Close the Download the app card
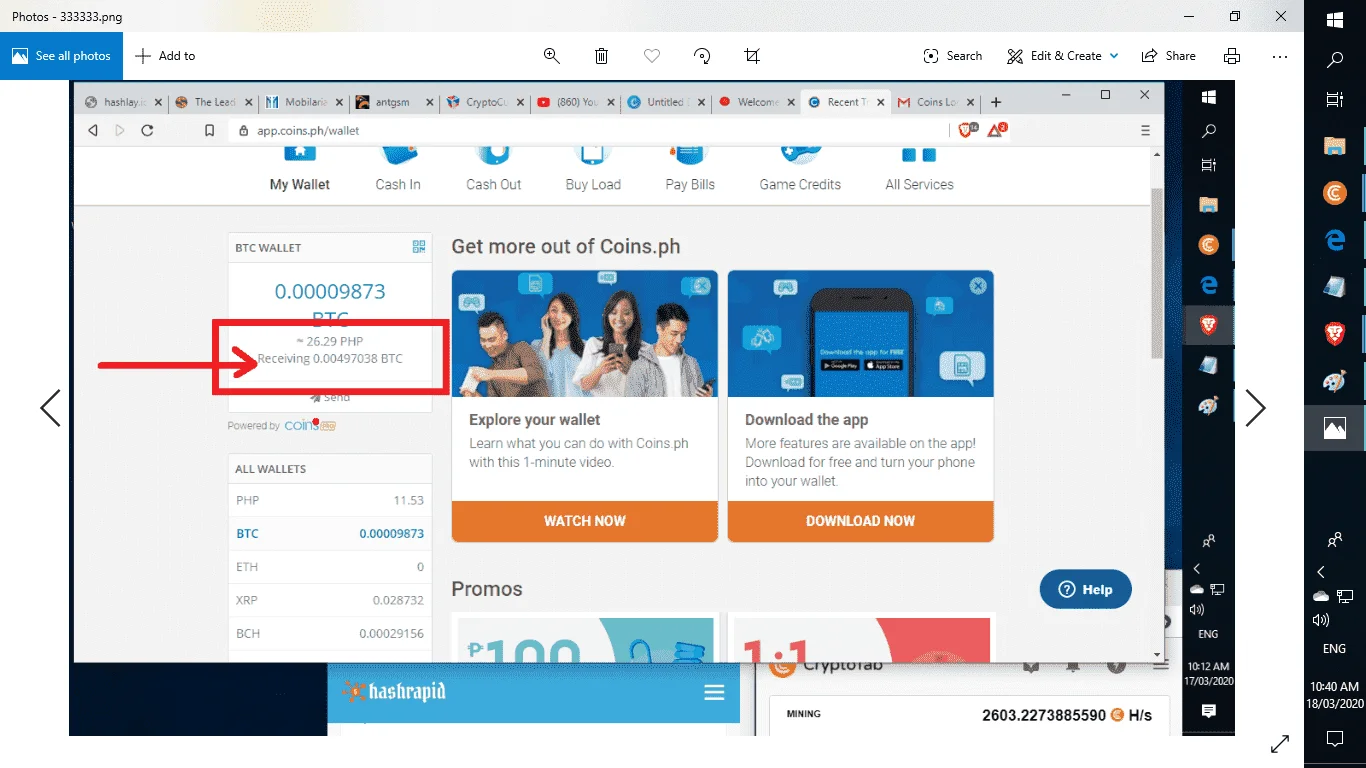1366x768 pixels. [978, 286]
